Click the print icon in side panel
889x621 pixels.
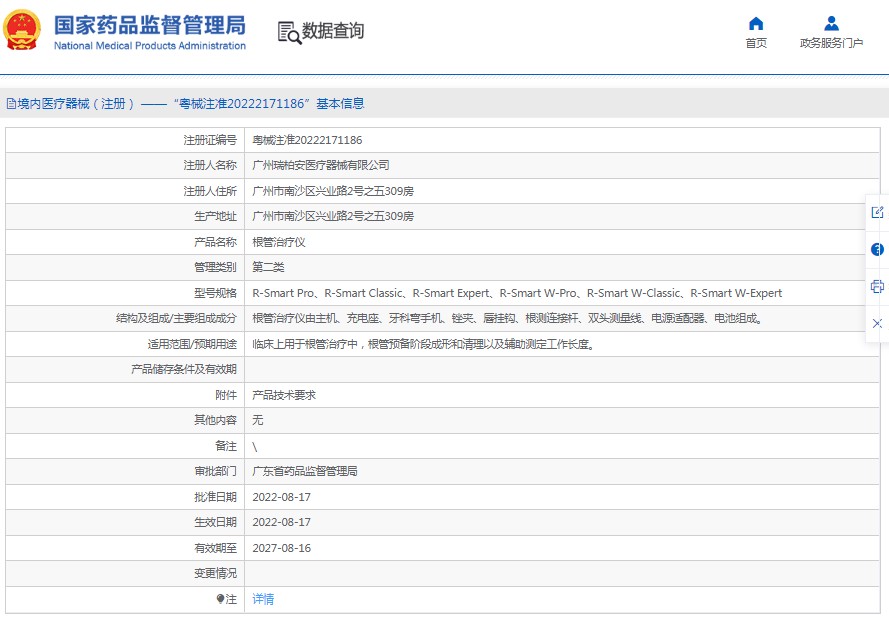click(x=877, y=286)
